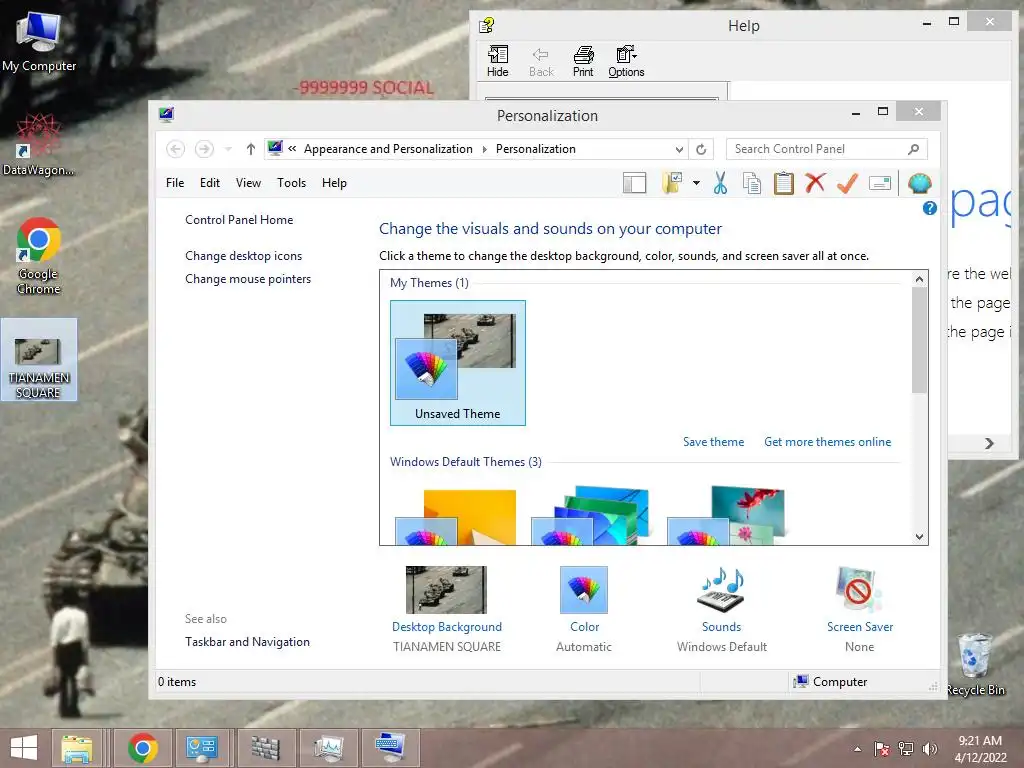This screenshot has width=1024, height=768.
Task: Click the Help window right scroll arrow
Action: click(x=989, y=443)
